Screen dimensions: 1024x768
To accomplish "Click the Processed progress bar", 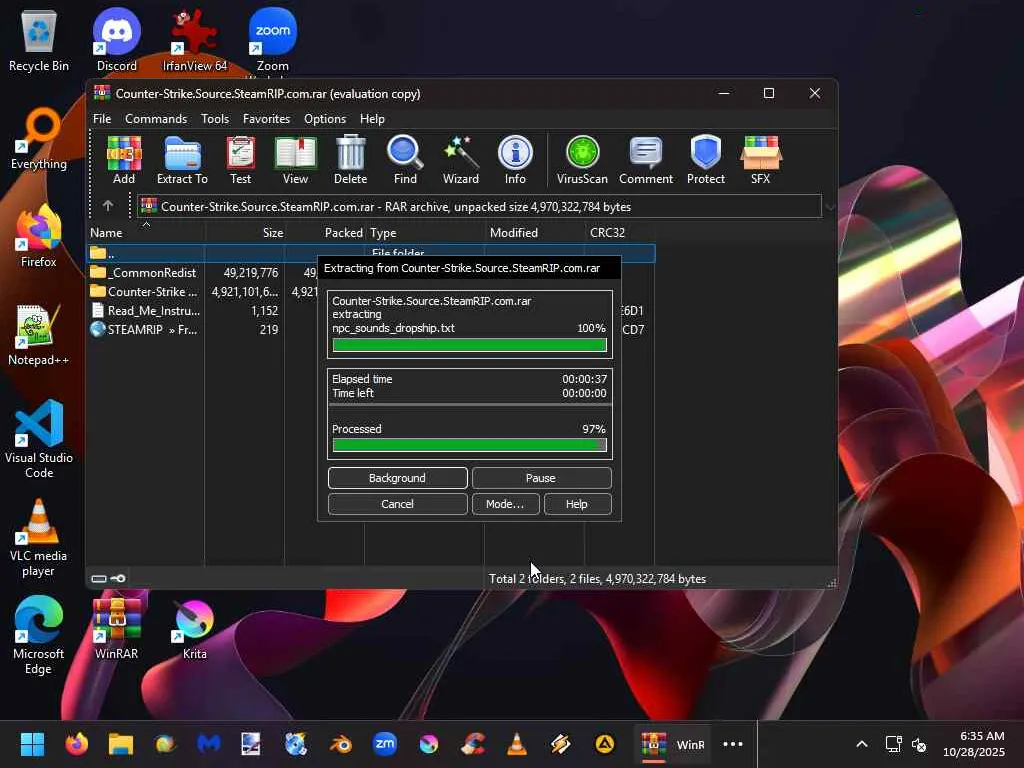I will click(469, 445).
